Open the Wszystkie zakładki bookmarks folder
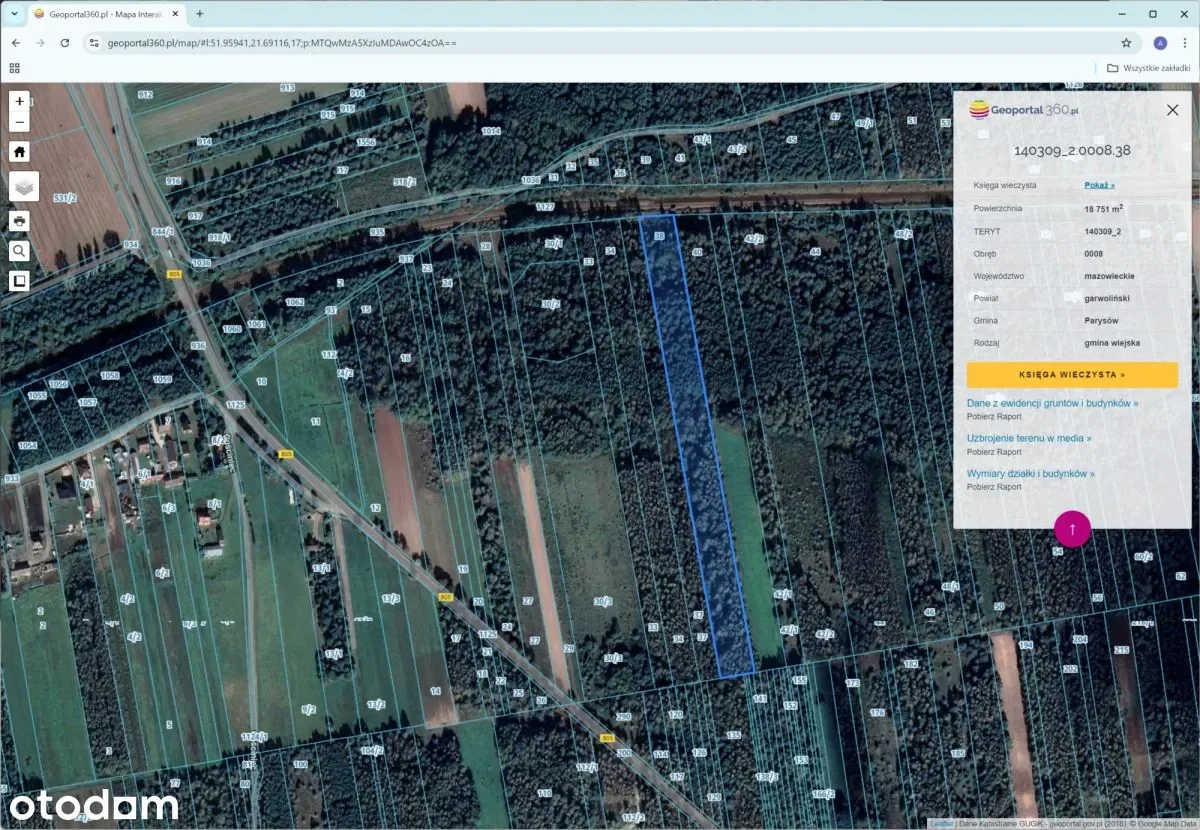 click(x=1150, y=68)
